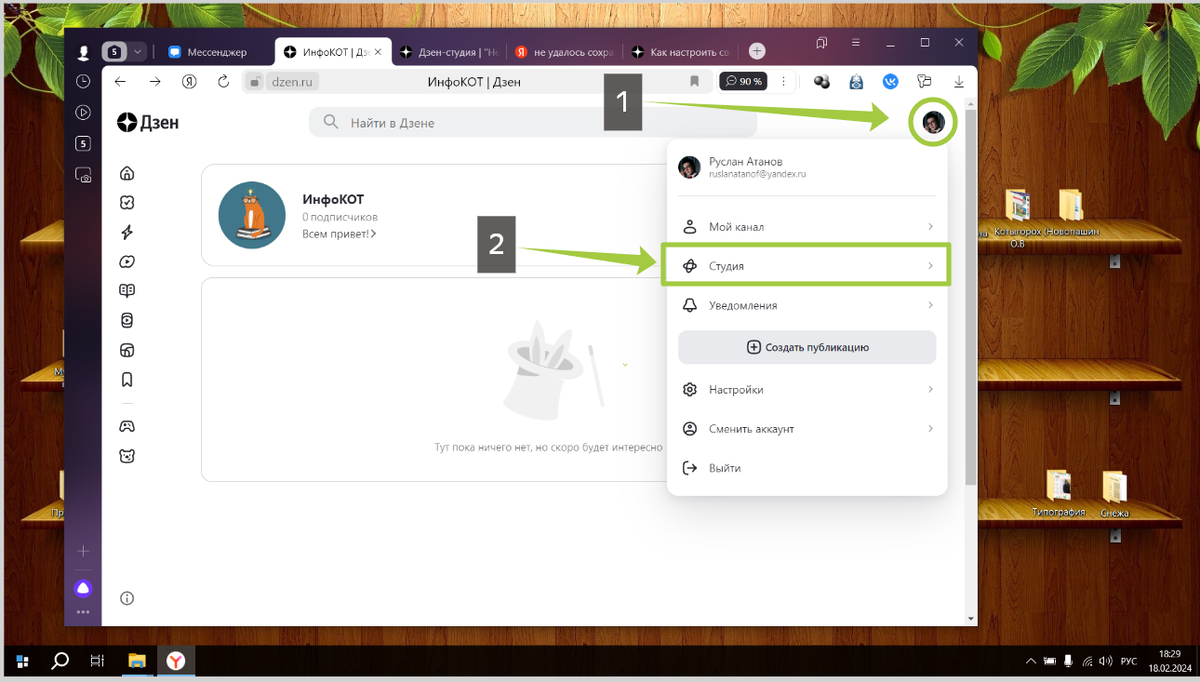This screenshot has width=1200, height=682.
Task: Click Выйти to log out
Action: coord(807,468)
